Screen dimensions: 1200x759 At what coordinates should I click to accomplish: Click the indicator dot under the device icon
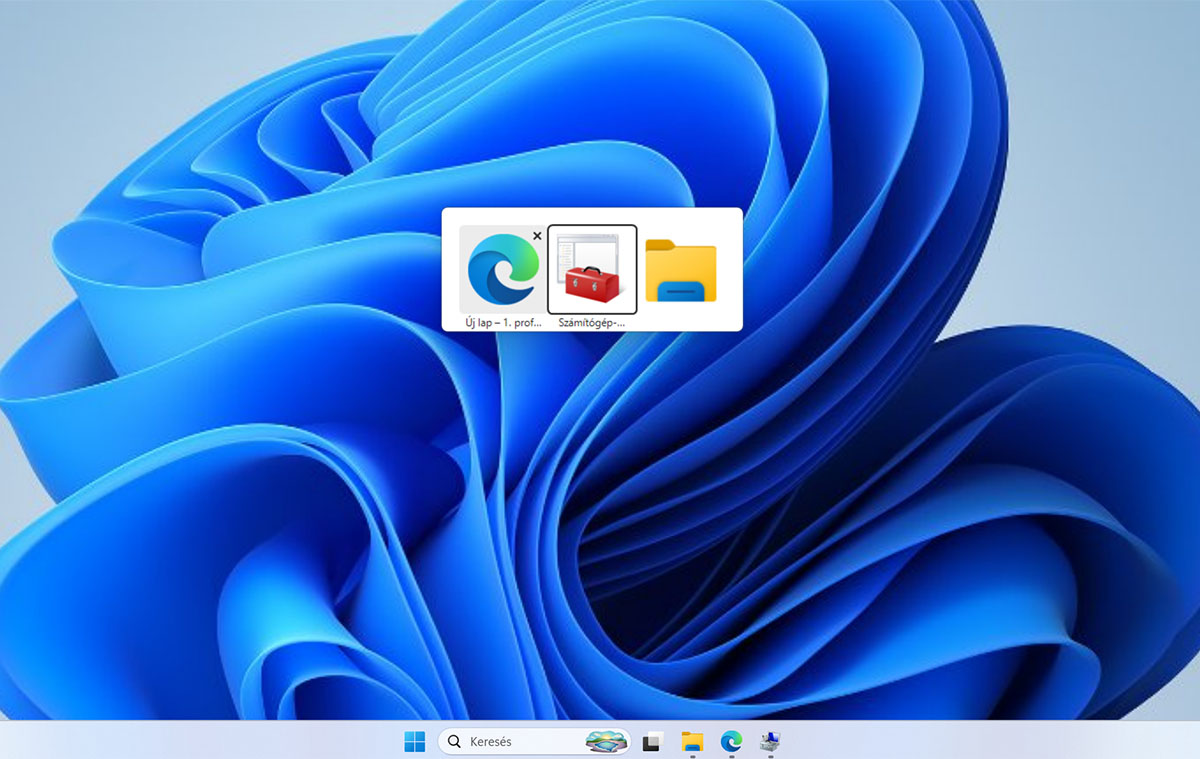point(772,754)
